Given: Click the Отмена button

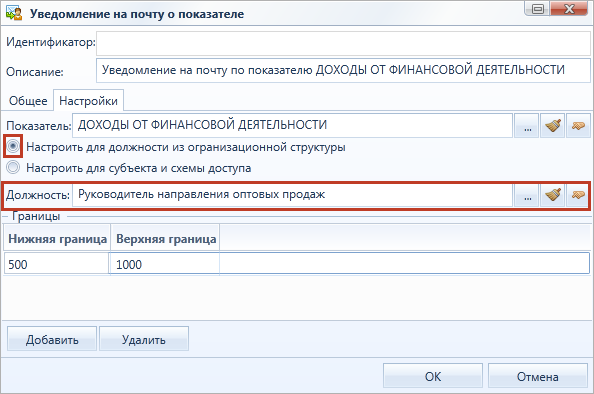Looking at the screenshot, I should [x=538, y=376].
